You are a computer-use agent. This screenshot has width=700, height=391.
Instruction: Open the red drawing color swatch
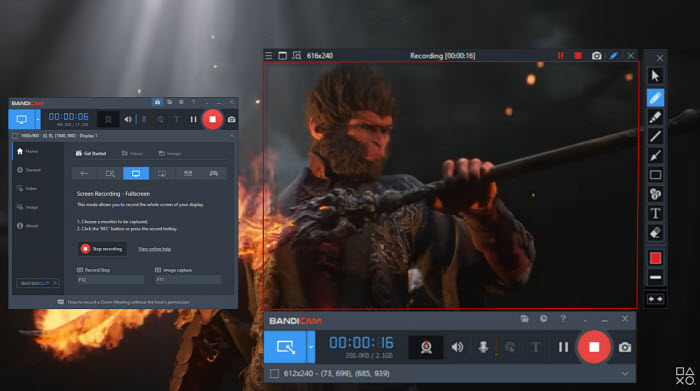[655, 258]
